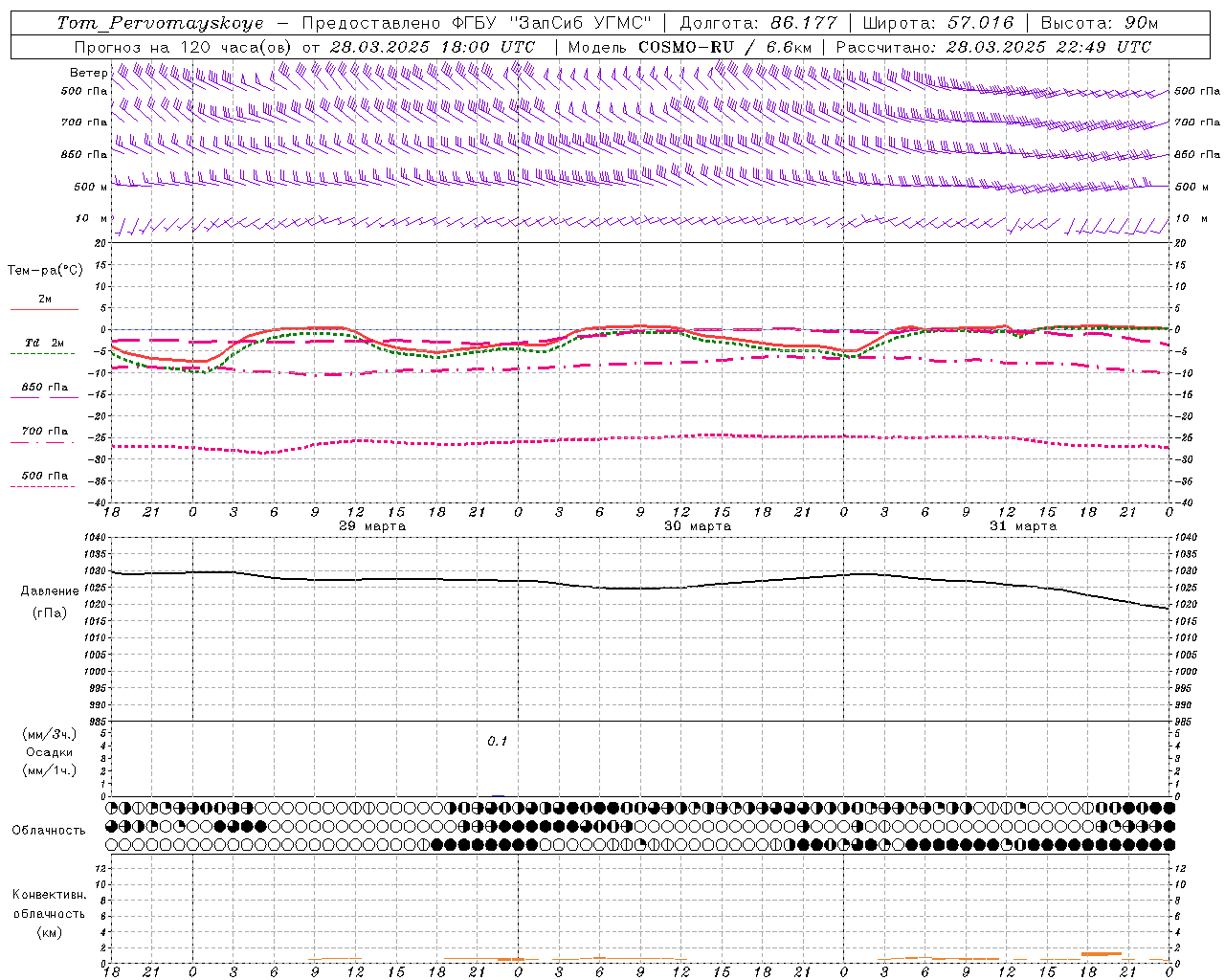Click the tallest orange convective cloud bar
Screen dimensions: 1225x980
point(1101,954)
